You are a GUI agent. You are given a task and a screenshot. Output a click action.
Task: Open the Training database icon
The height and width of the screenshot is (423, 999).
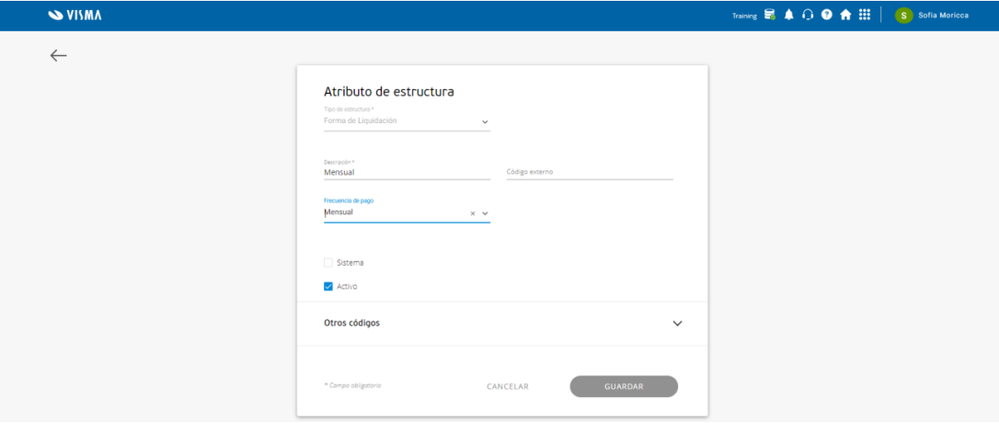click(x=770, y=15)
